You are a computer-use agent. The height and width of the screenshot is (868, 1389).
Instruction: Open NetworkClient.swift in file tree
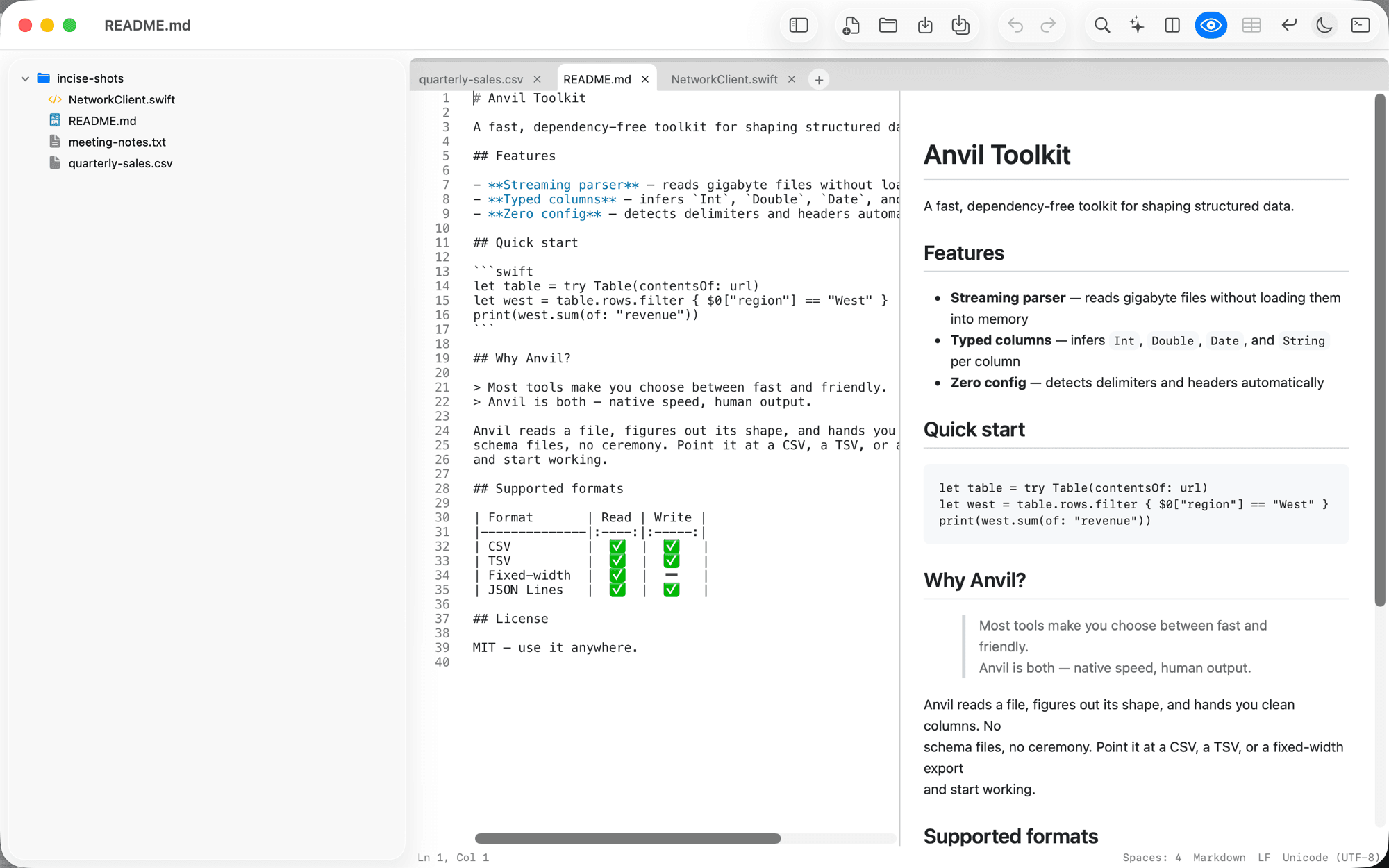[x=122, y=100]
